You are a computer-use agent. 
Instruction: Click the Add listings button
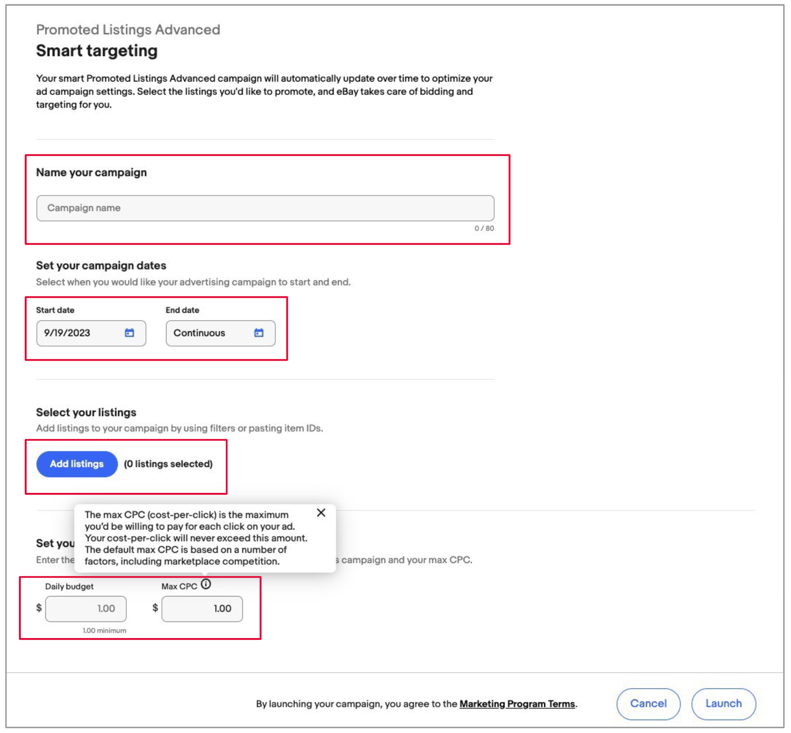77,464
